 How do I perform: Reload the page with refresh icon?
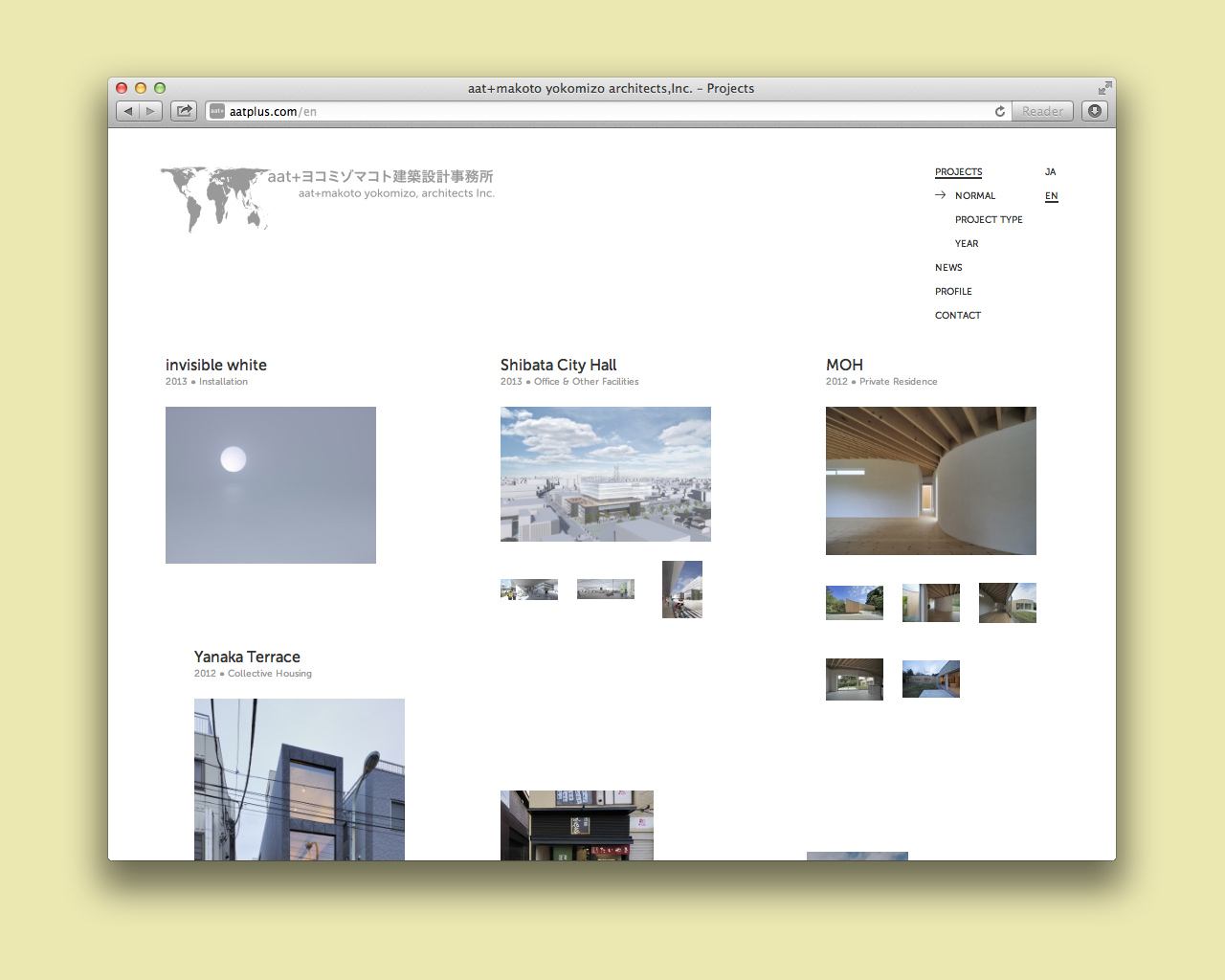pos(1000,111)
